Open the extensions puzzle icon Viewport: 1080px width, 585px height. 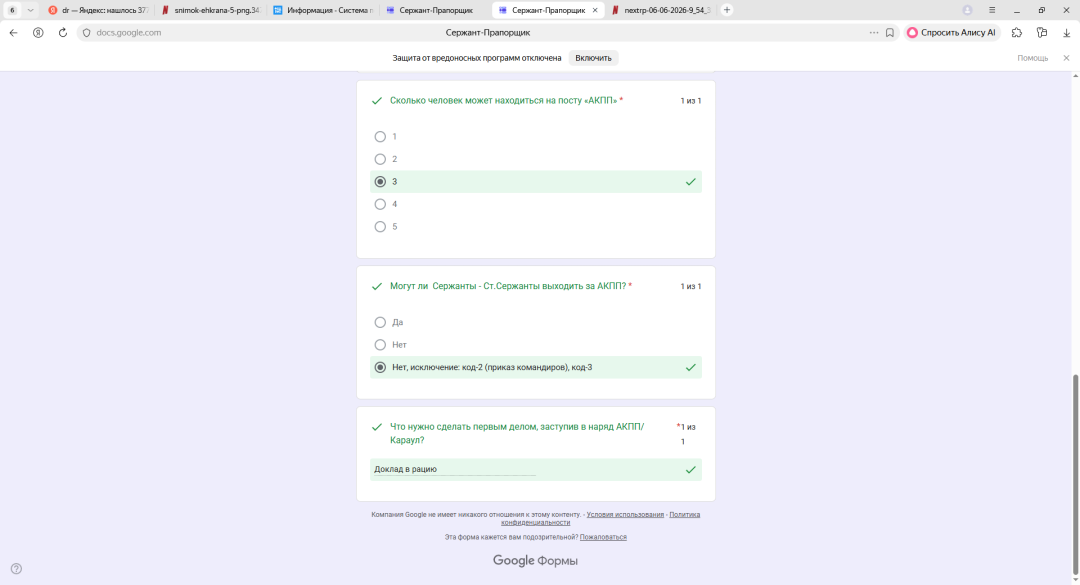coord(1017,32)
